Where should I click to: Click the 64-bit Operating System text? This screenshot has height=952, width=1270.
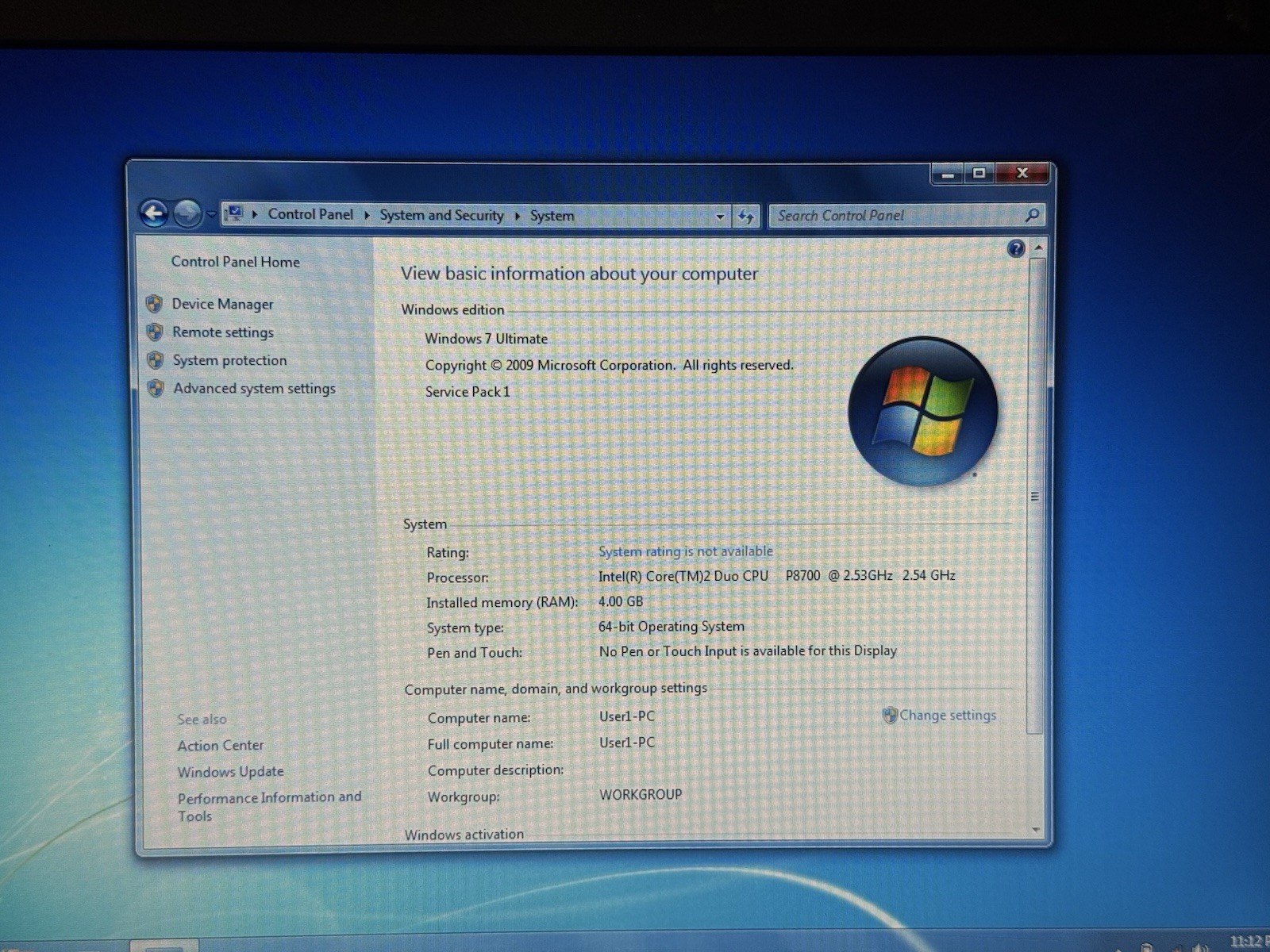pyautogui.click(x=672, y=627)
